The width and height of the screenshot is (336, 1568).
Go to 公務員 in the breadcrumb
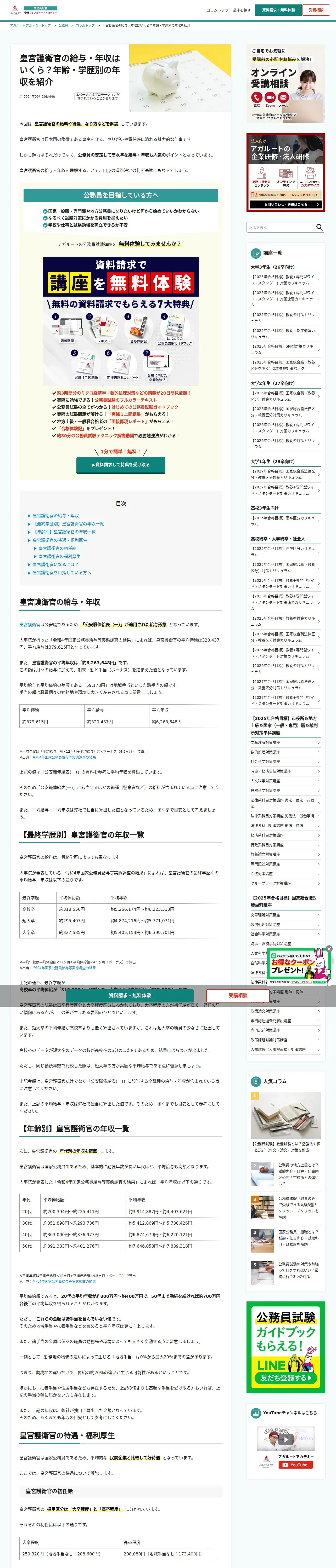tap(63, 26)
